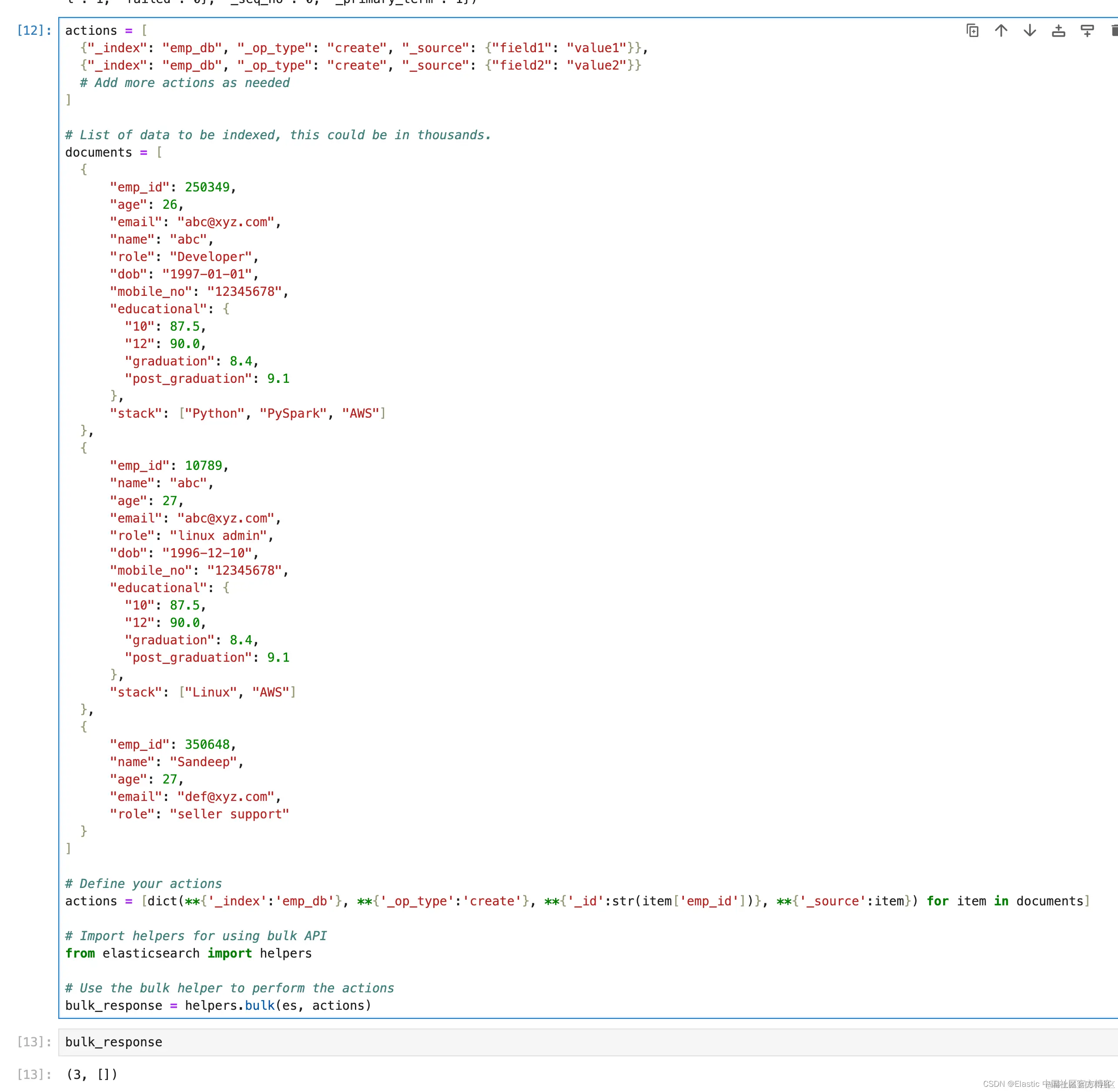Duplicate the active cell with the copy icon
This screenshot has width=1118, height=1092.
(972, 31)
